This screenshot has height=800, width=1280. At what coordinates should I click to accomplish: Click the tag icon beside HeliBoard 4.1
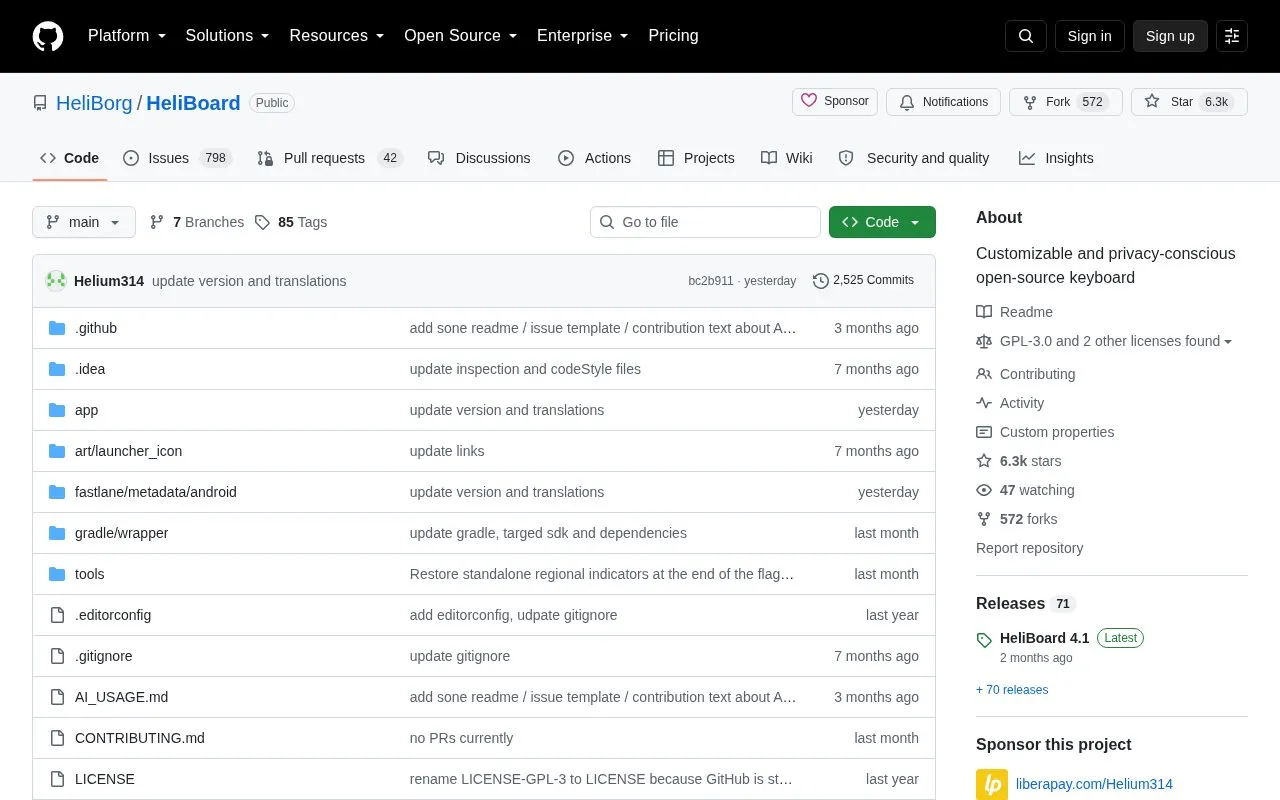click(984, 640)
